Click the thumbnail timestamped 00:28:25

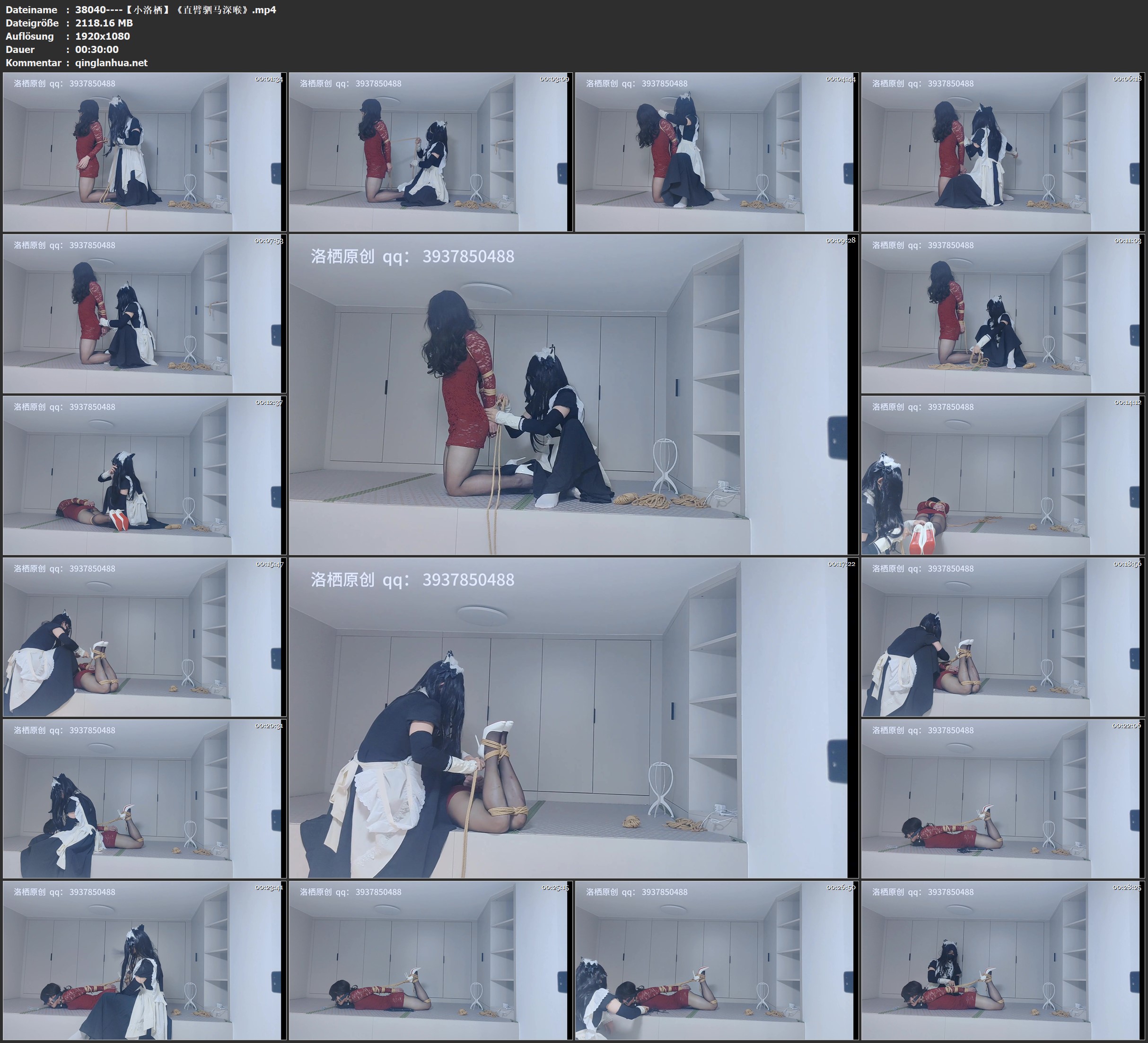tap(1002, 960)
